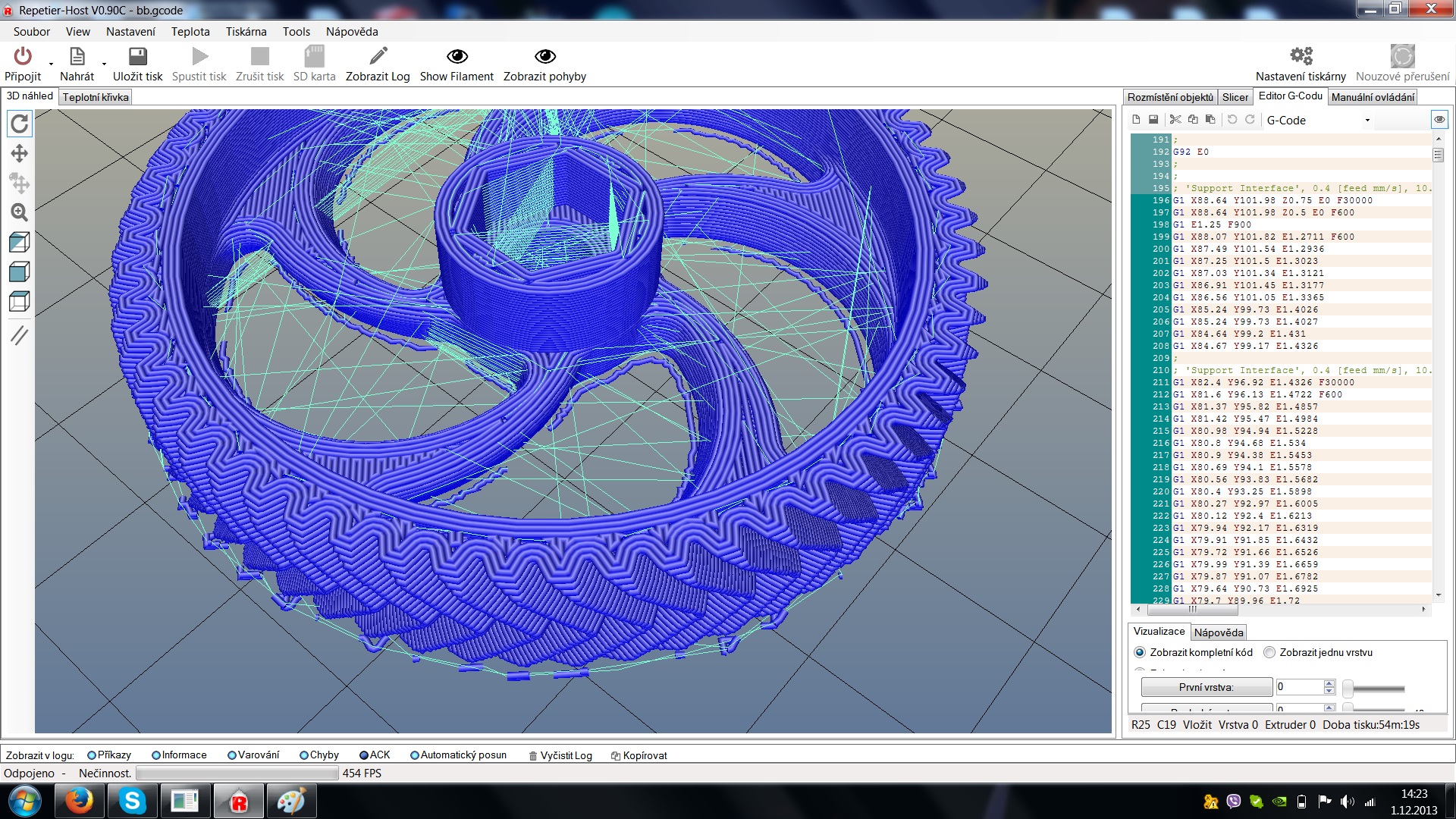Click the První vrstva button

(1206, 687)
